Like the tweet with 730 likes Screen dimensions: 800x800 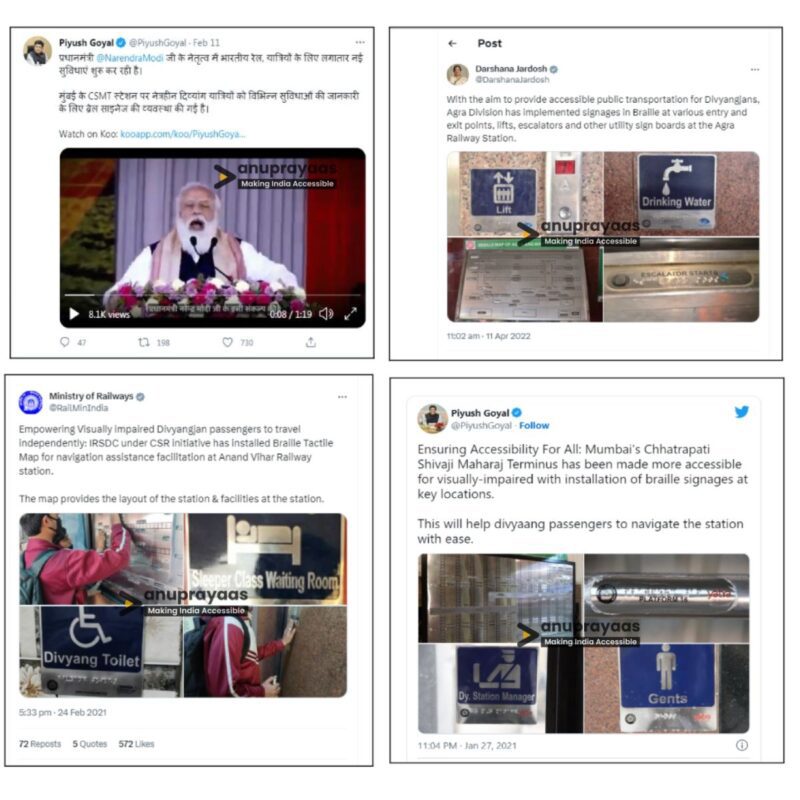pyautogui.click(x=228, y=342)
